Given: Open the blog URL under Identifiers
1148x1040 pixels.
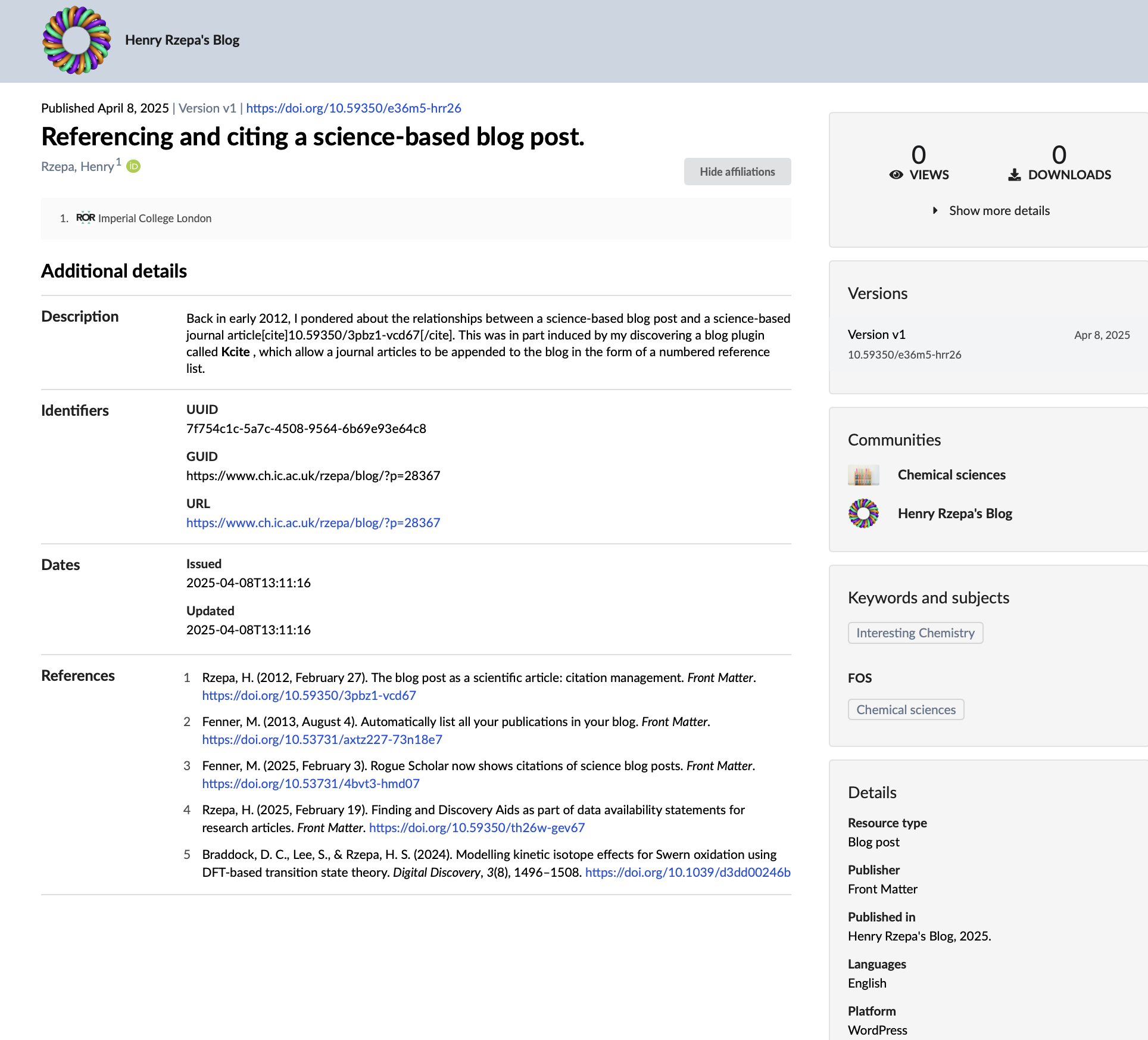Looking at the screenshot, I should 313,523.
